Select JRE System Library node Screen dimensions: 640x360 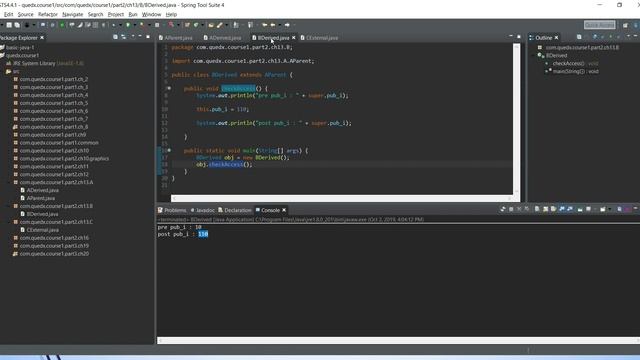coord(45,63)
